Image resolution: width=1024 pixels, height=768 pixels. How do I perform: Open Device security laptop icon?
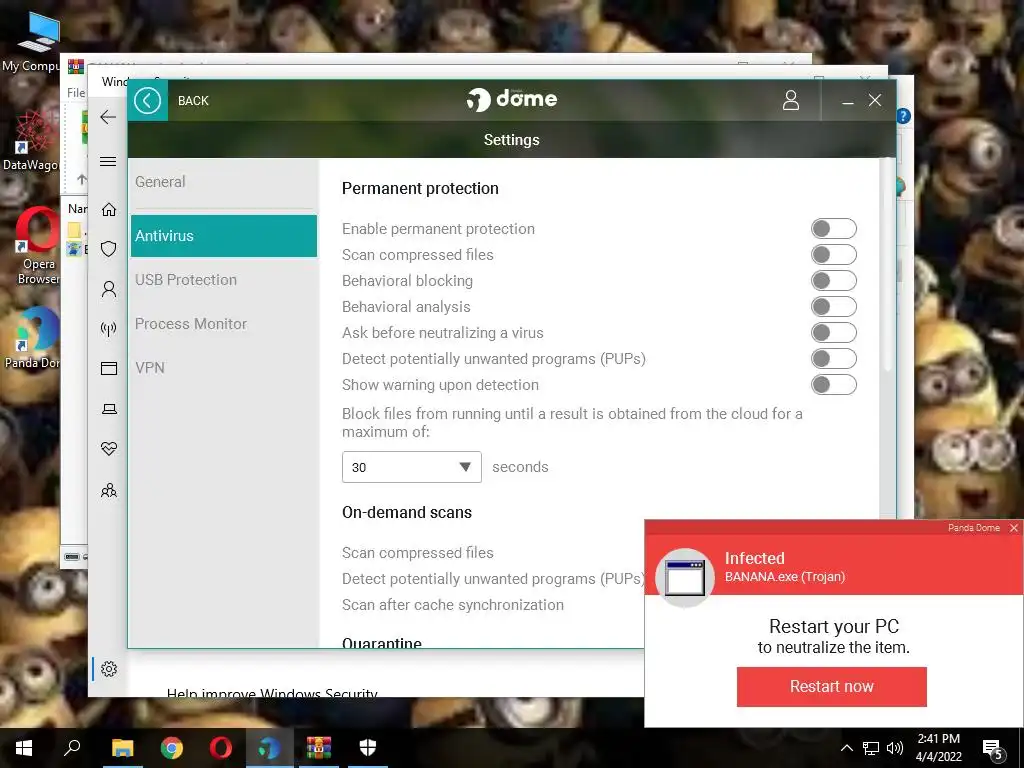pos(109,409)
